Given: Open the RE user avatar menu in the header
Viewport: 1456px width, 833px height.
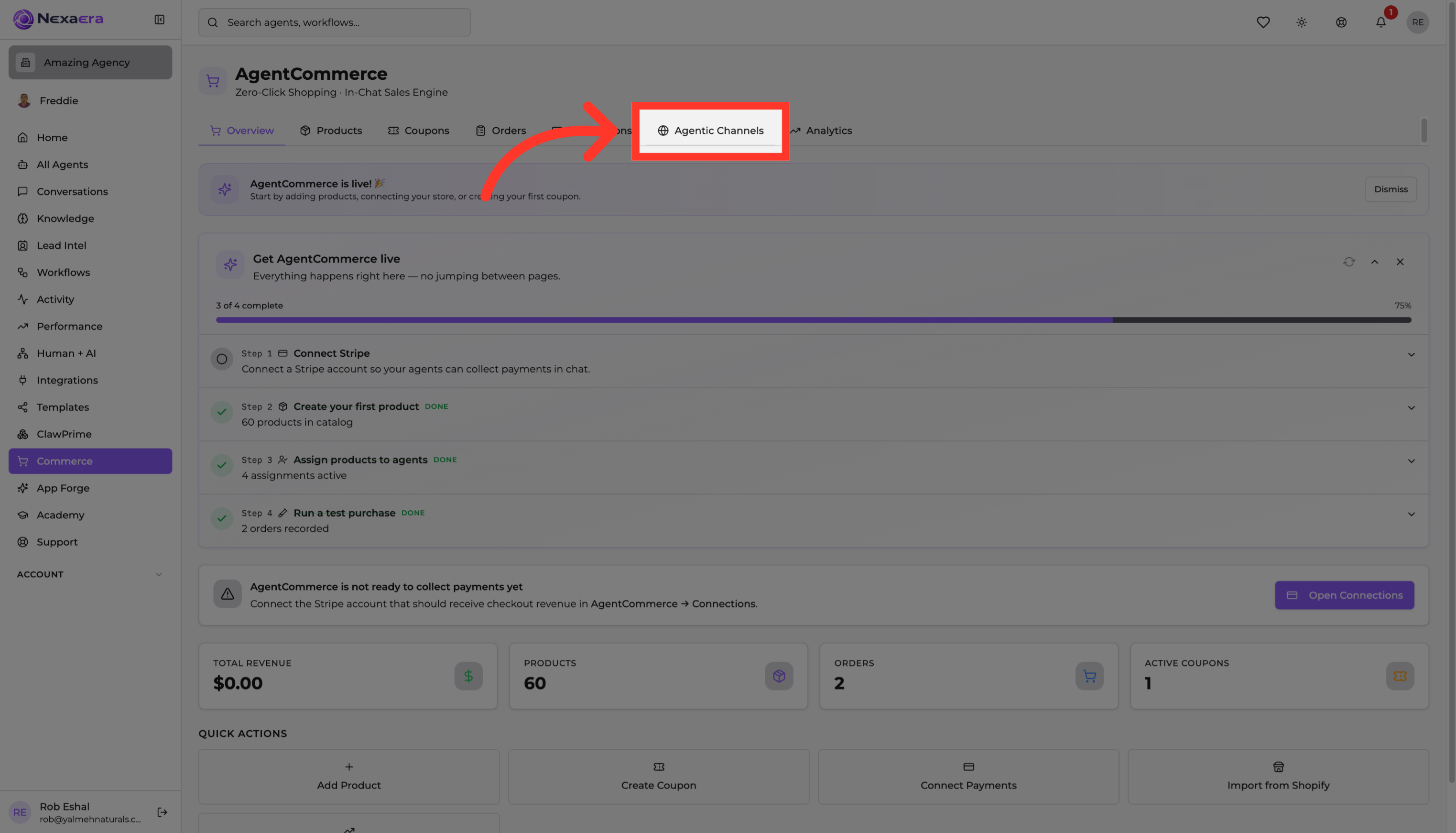Looking at the screenshot, I should 1417,22.
